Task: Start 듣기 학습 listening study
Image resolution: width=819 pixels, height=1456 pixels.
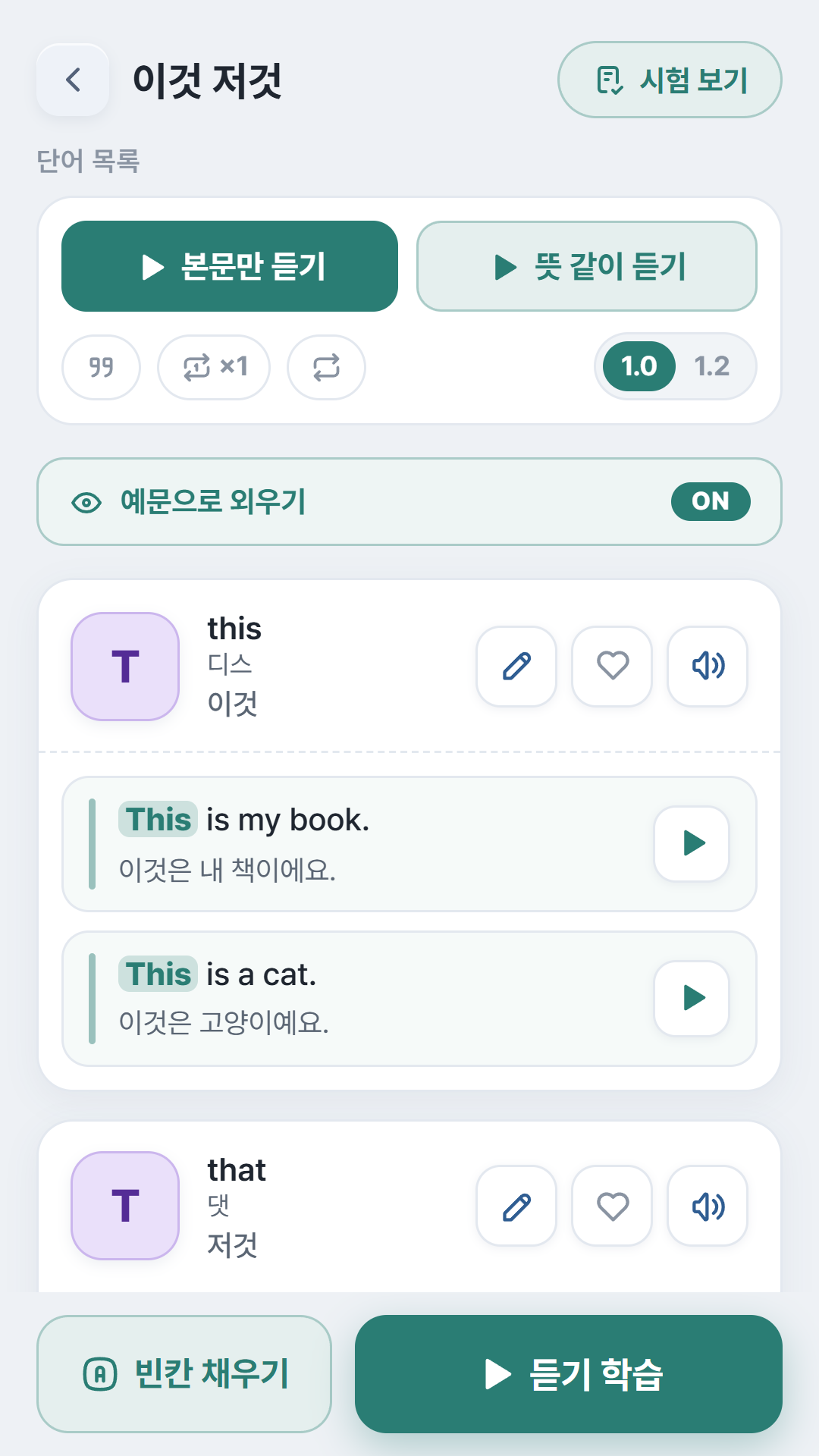Action: click(569, 1374)
